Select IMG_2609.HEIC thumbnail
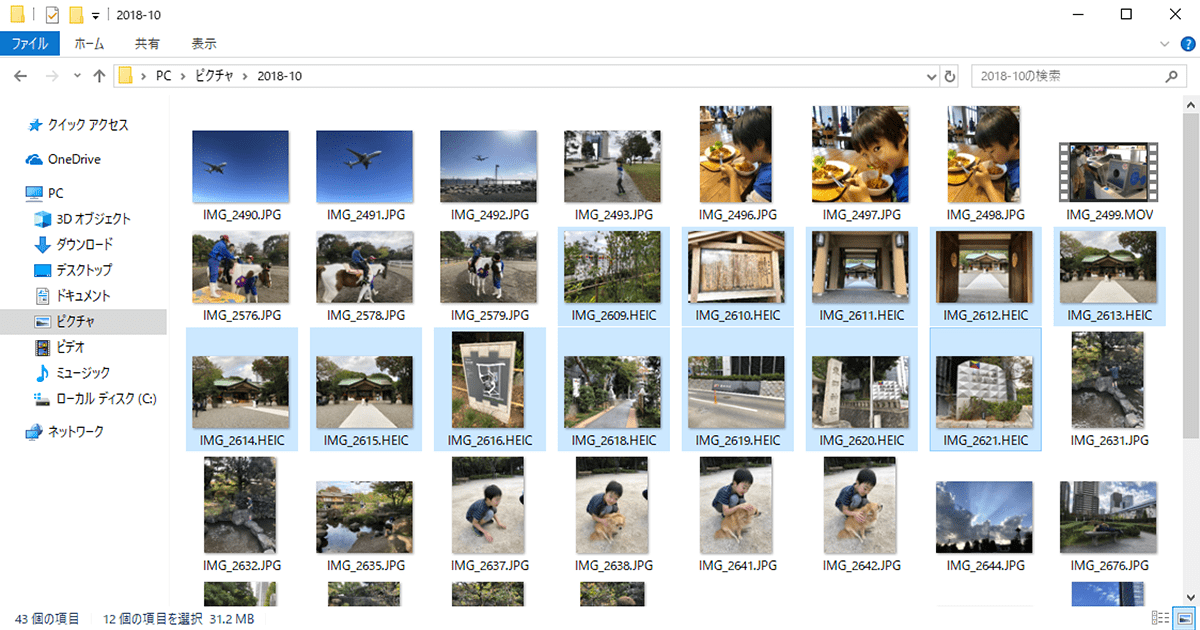This screenshot has width=1200, height=630. coord(612,268)
